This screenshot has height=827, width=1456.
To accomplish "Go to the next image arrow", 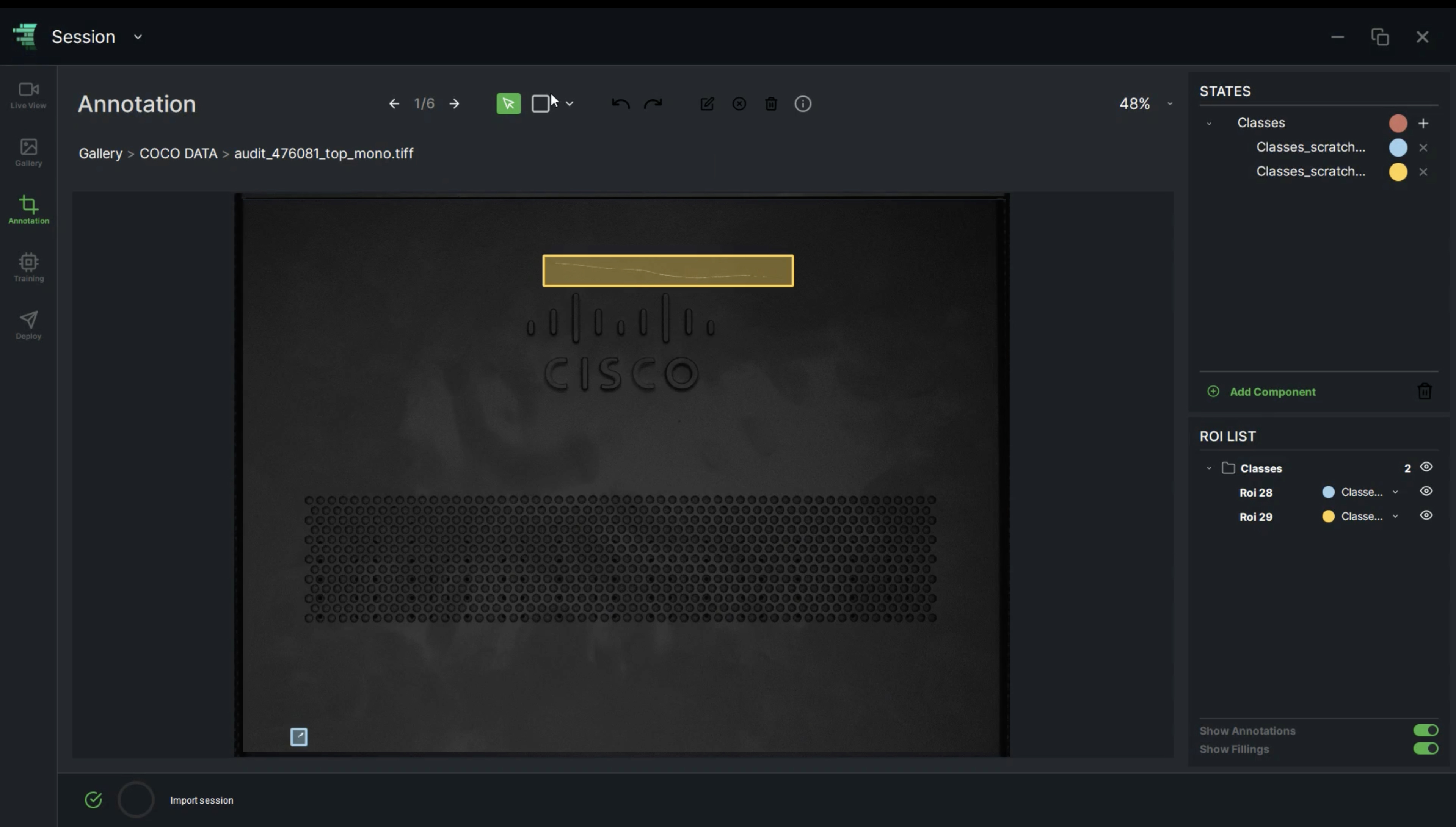I will 454,104.
